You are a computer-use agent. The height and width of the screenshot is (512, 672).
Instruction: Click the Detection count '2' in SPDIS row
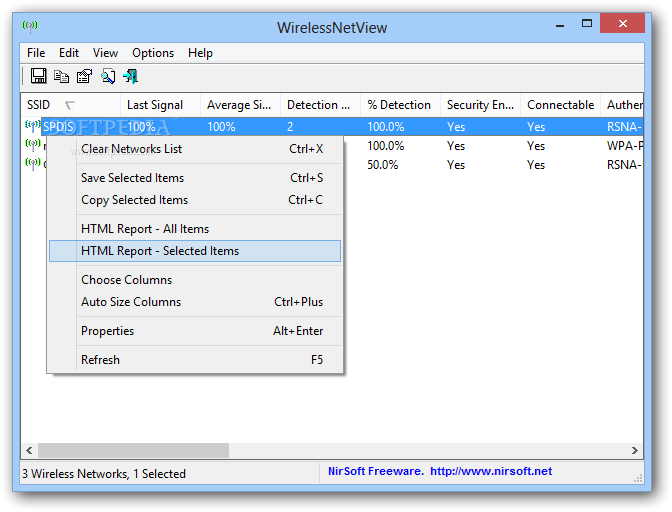(290, 127)
